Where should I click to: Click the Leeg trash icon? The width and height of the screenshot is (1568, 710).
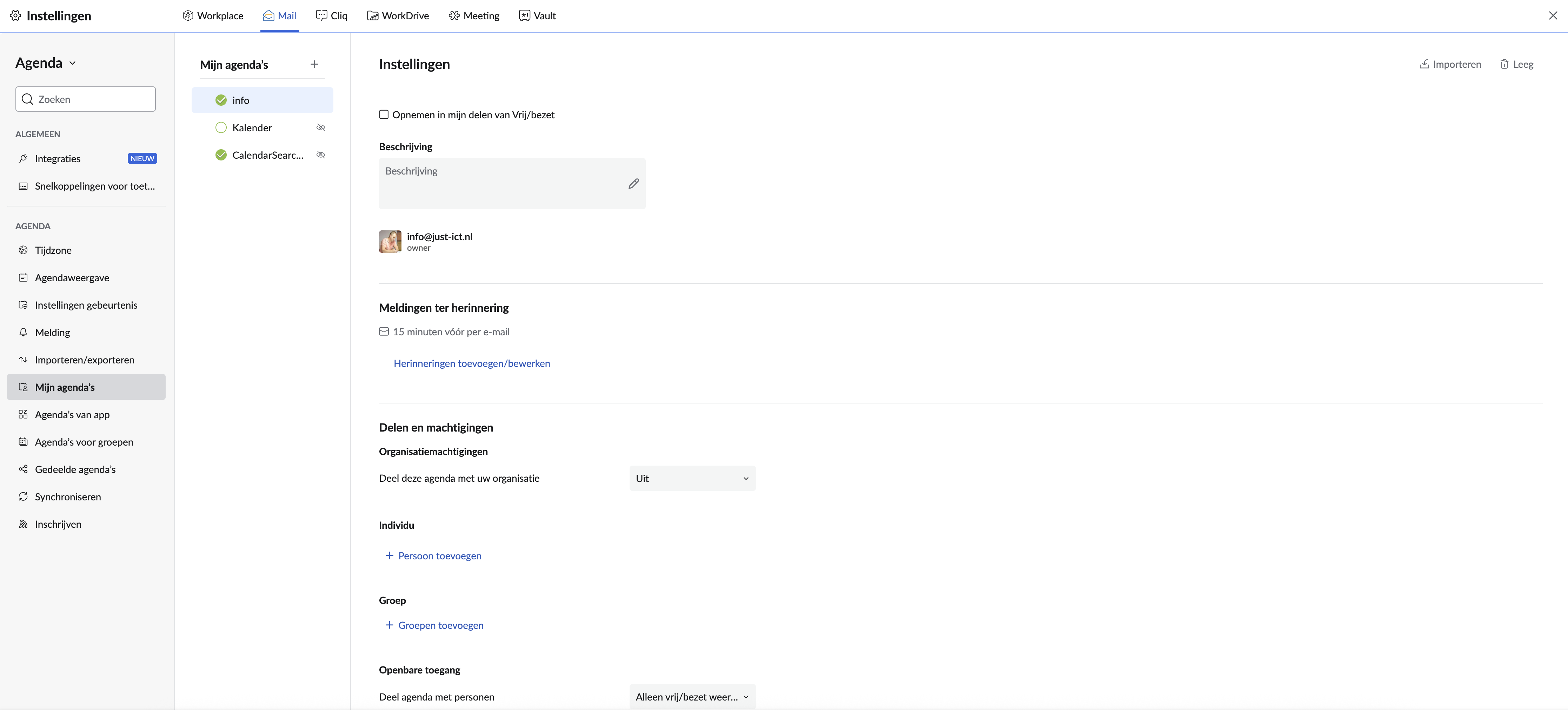pyautogui.click(x=1503, y=65)
